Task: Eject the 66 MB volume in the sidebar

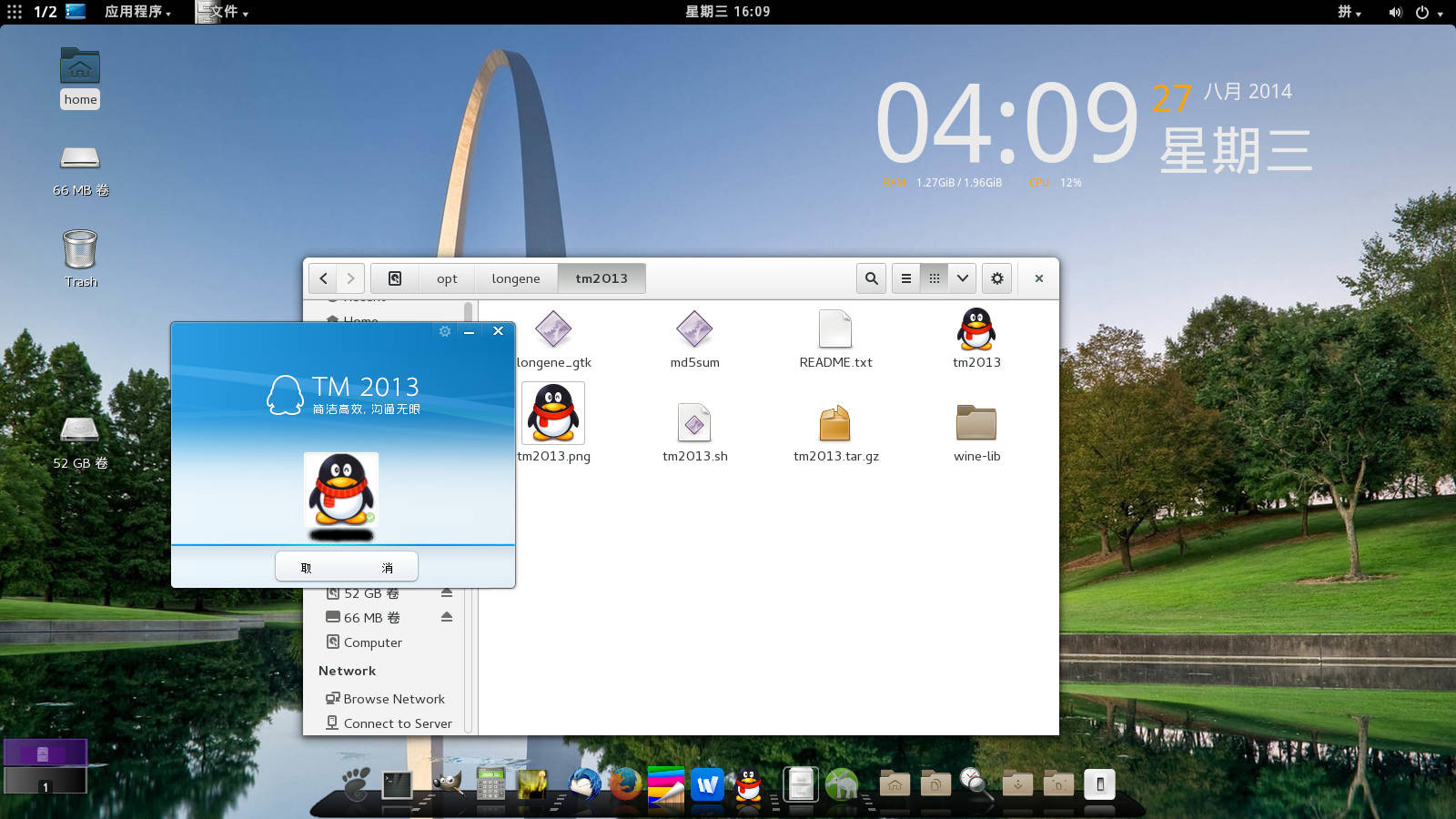Action: (447, 617)
